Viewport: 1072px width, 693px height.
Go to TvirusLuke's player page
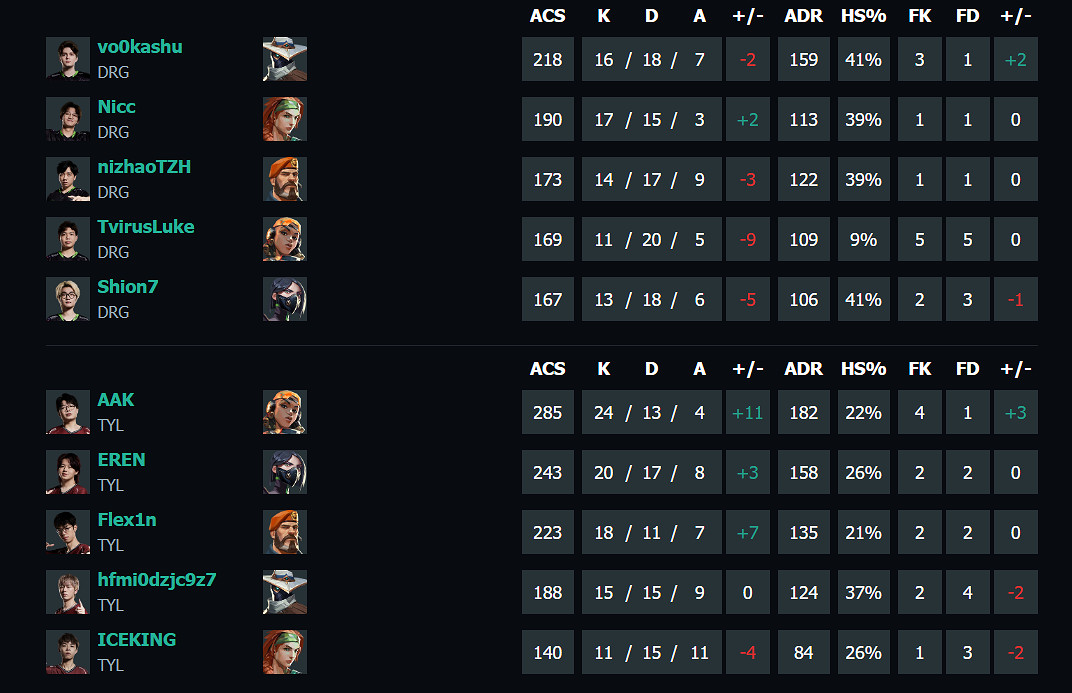tap(146, 227)
